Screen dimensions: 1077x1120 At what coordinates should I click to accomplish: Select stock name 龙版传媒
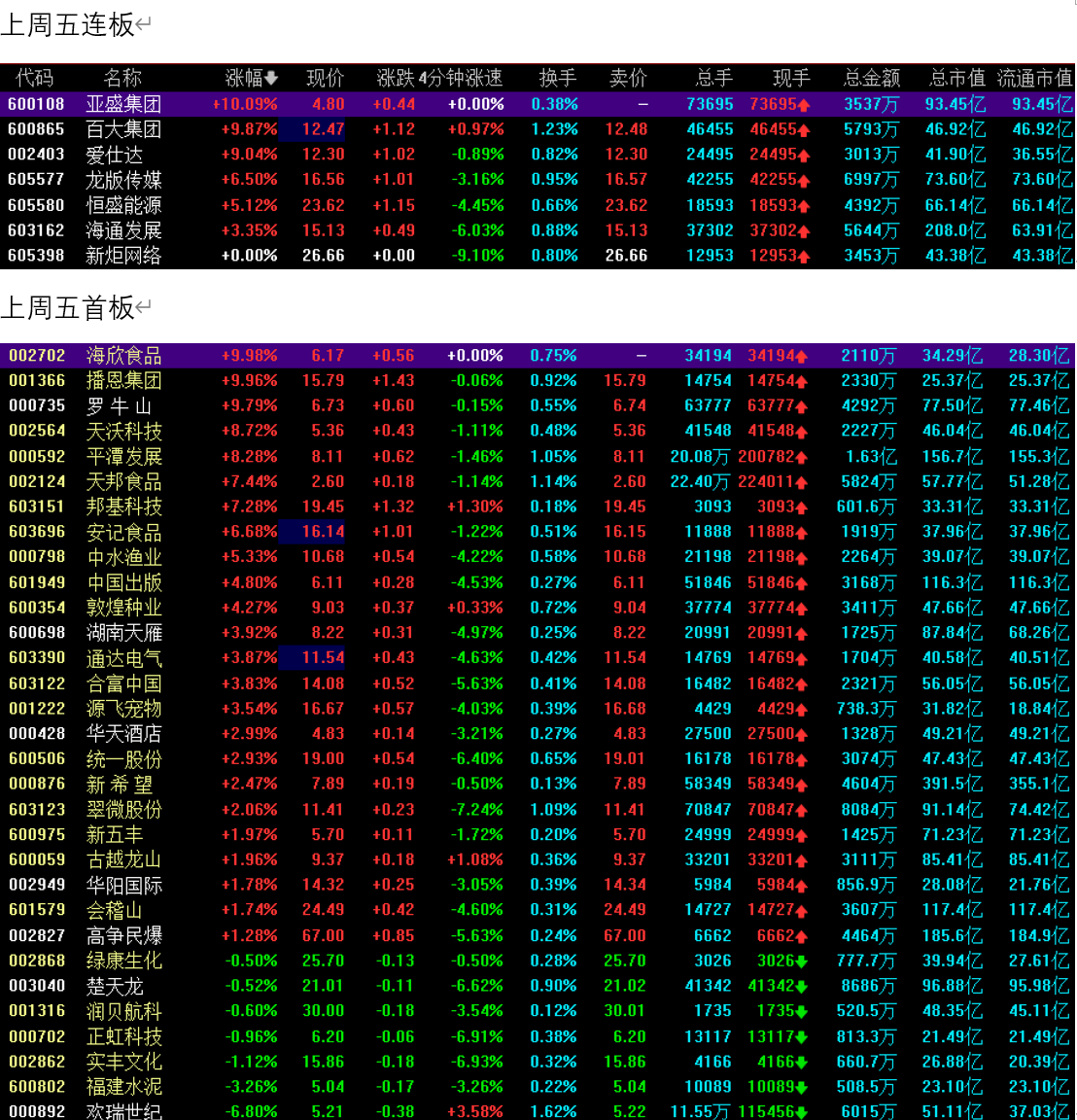pos(123,180)
